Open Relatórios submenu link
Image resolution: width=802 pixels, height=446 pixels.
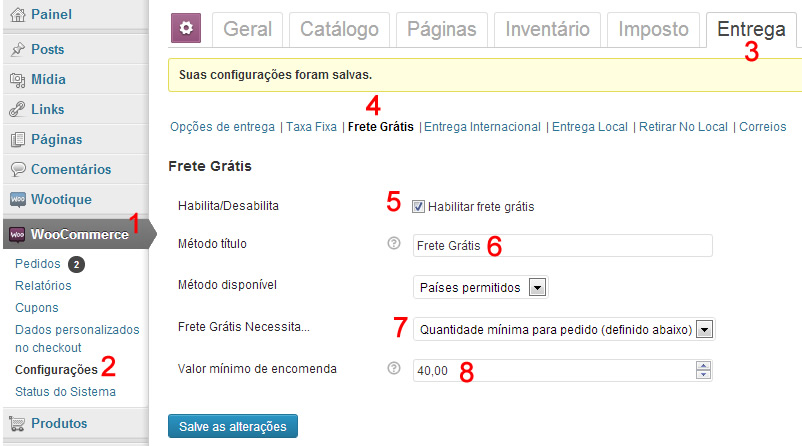(x=43, y=286)
